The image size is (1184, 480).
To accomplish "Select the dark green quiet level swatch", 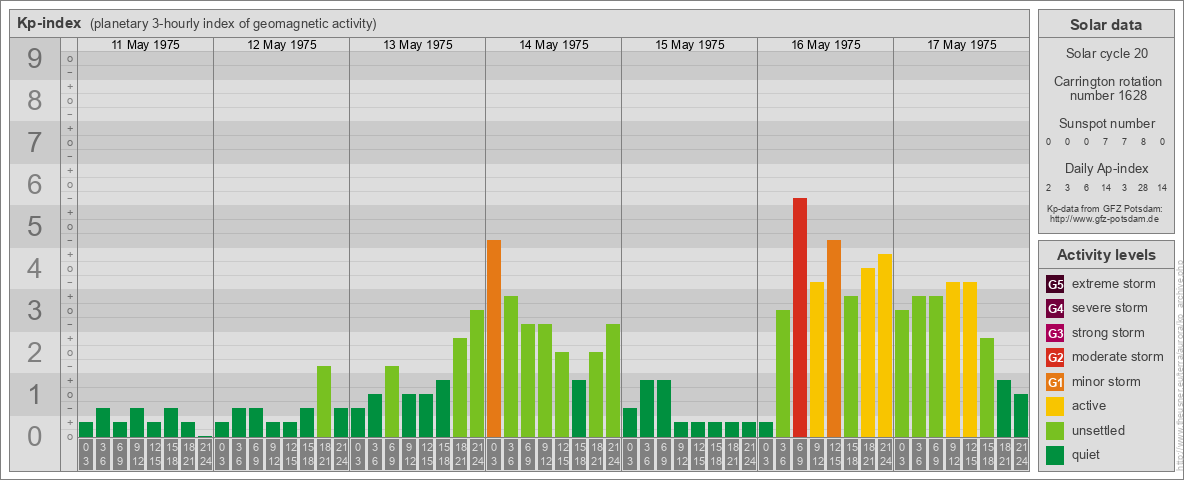I will click(x=1055, y=454).
